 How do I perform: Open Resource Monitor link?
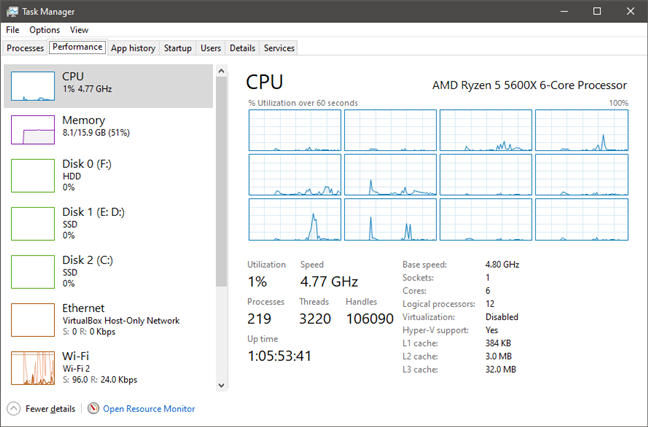point(149,409)
